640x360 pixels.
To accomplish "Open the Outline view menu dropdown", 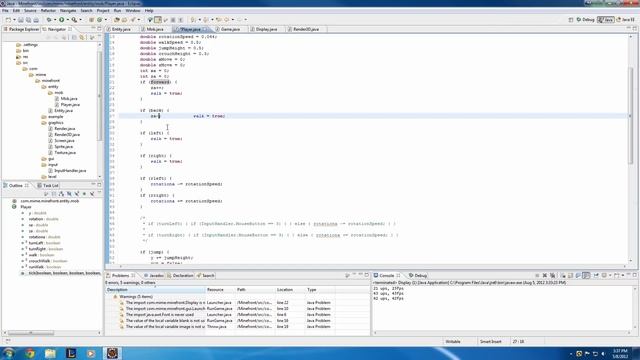I will point(100,193).
